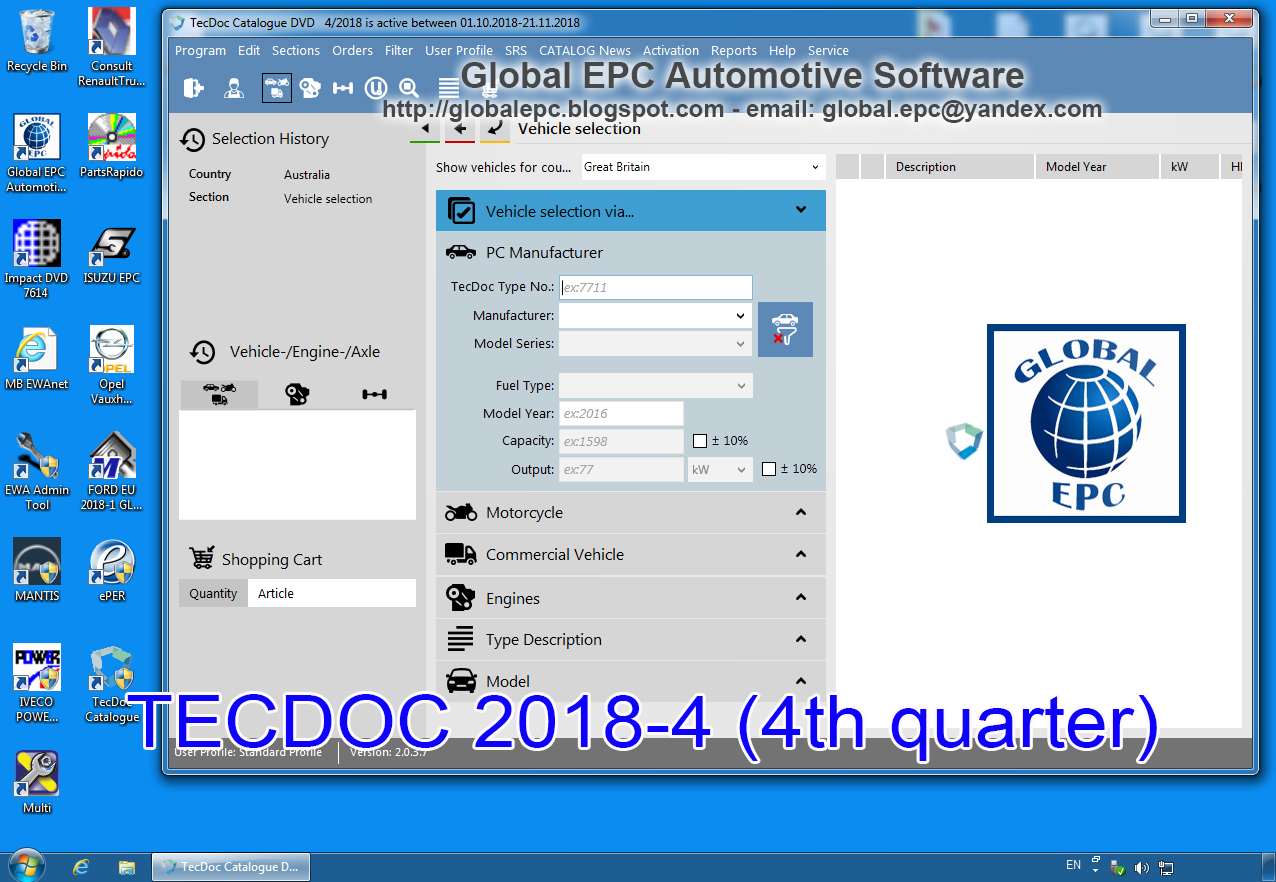
Task: Click the Model Year input field
Action: pos(621,413)
